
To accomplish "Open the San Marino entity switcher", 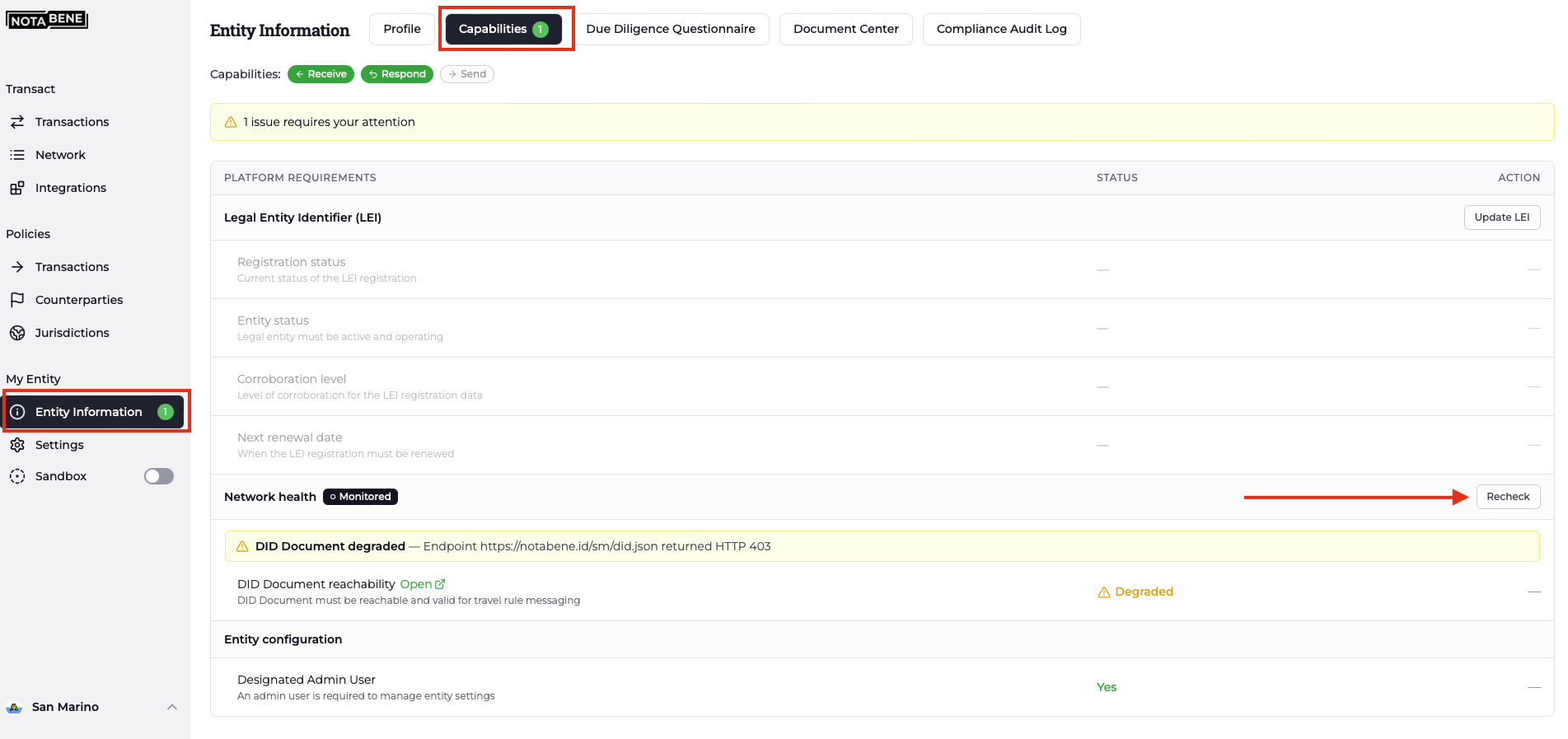I will coord(91,707).
